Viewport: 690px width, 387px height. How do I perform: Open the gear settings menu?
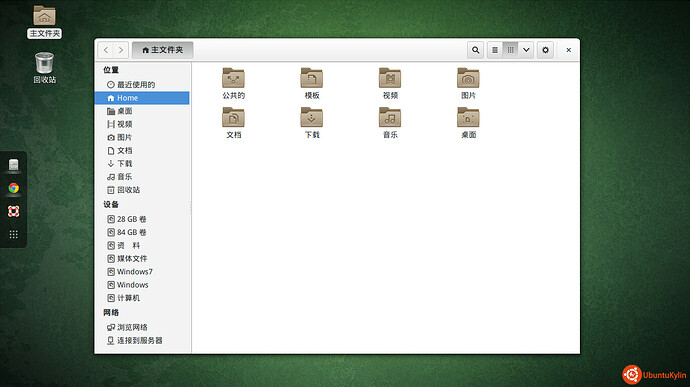(545, 50)
